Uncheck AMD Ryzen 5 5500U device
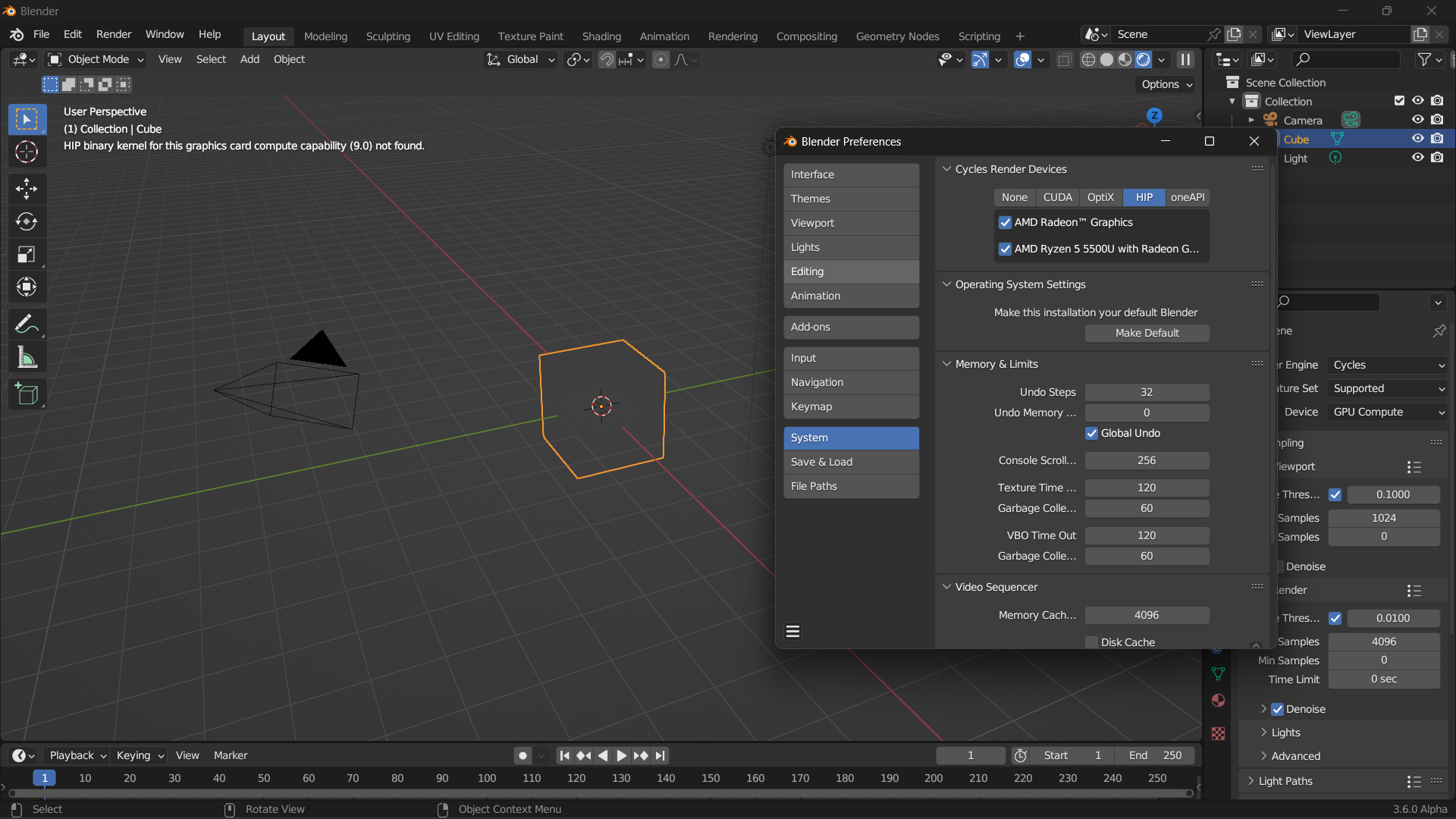1456x819 pixels. point(1005,249)
